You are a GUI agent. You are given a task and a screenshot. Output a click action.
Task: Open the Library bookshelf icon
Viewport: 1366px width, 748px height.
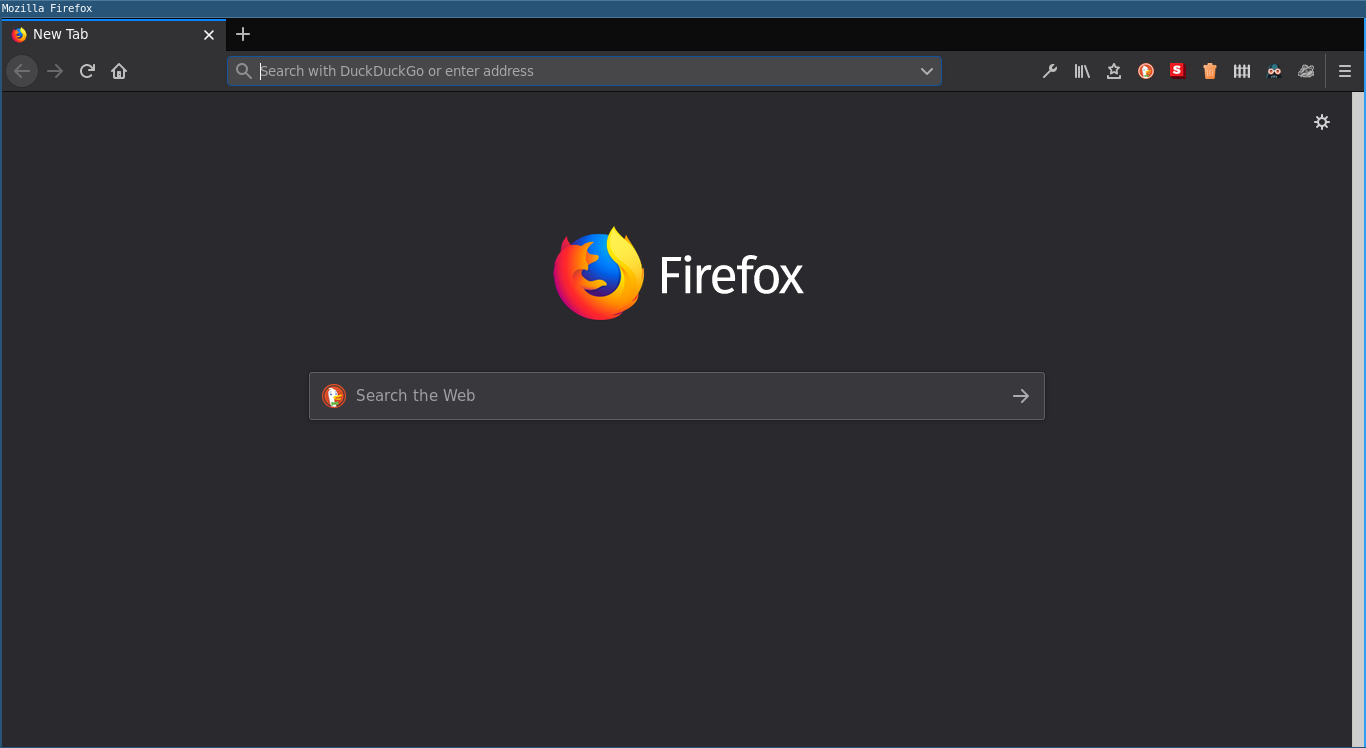pos(1082,71)
